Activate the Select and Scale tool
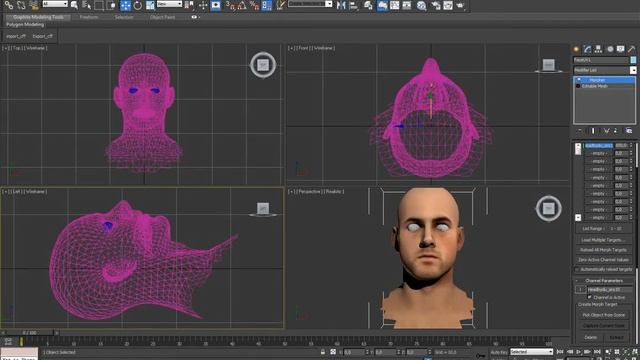This screenshot has width=640, height=360. [150, 5]
